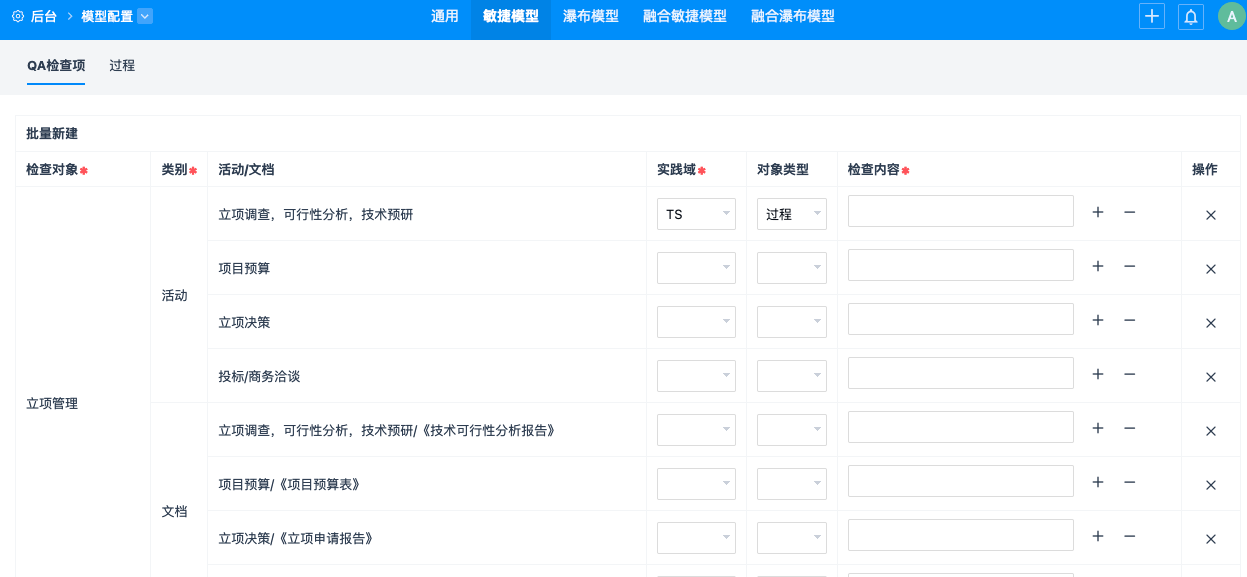Open 实践域 dropdown in 项目预算表 row
Image resolution: width=1247 pixels, height=577 pixels.
coord(696,484)
